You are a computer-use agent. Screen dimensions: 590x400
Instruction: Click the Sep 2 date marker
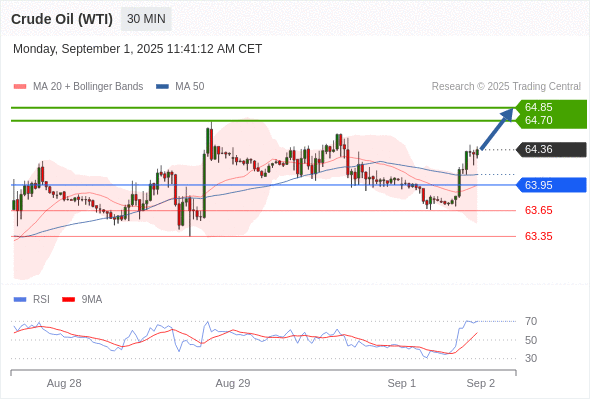[x=481, y=383]
